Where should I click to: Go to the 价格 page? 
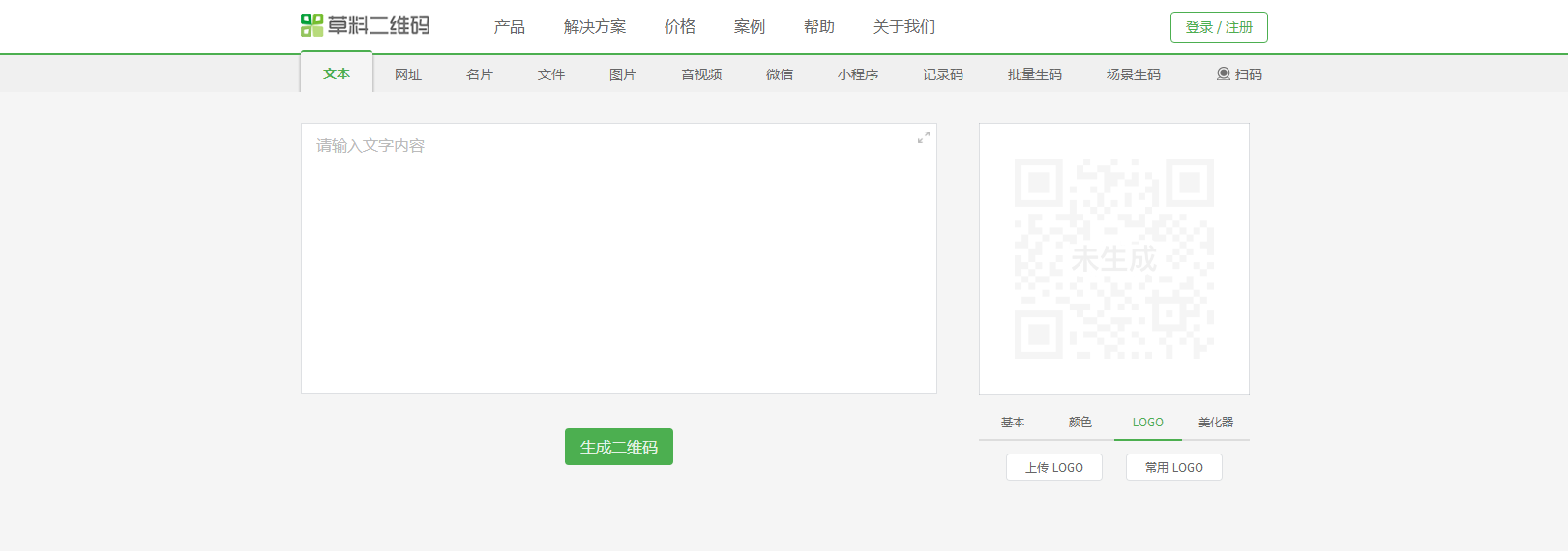(680, 26)
